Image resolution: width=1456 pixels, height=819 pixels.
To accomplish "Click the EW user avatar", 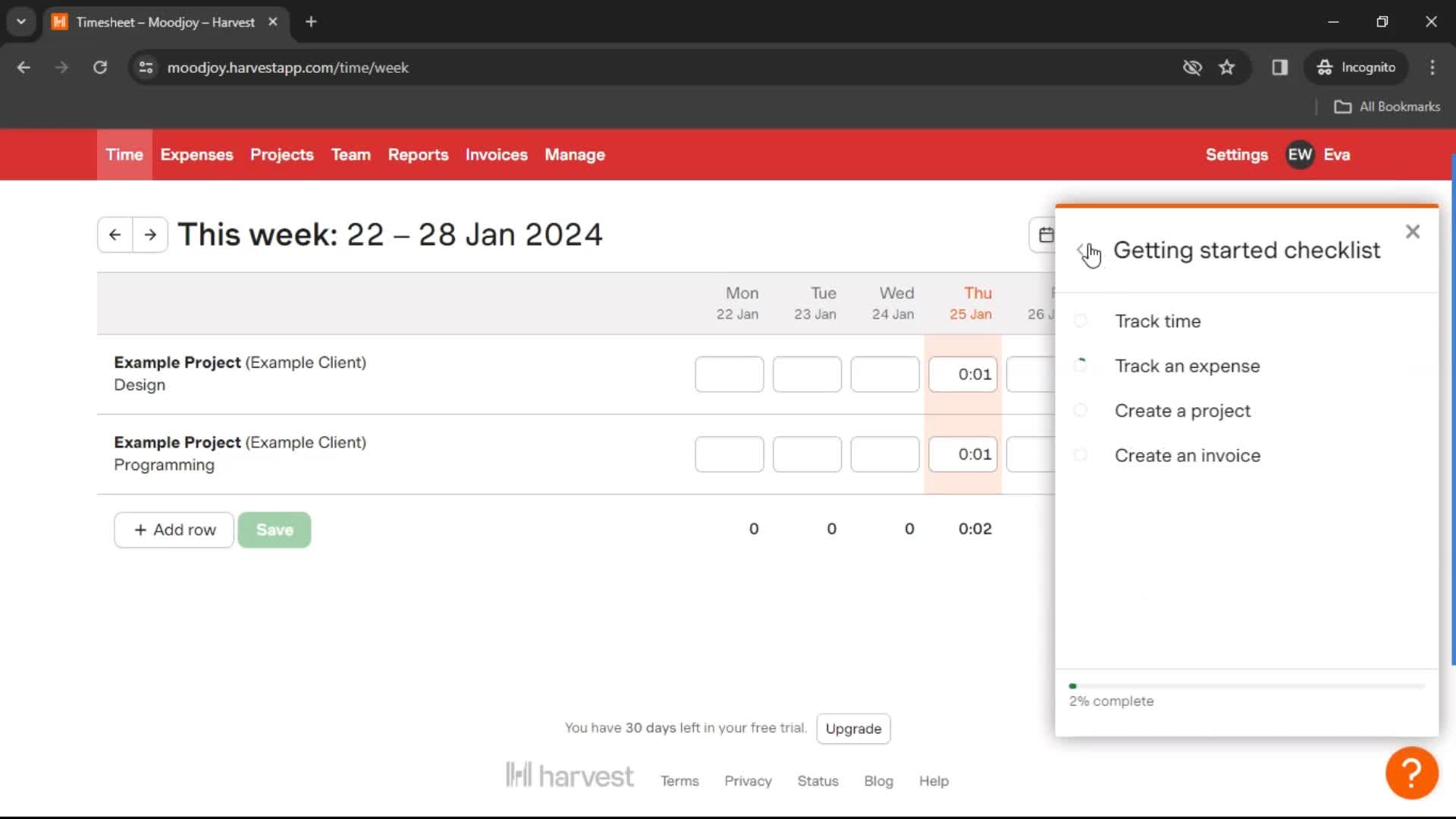I will click(1299, 155).
